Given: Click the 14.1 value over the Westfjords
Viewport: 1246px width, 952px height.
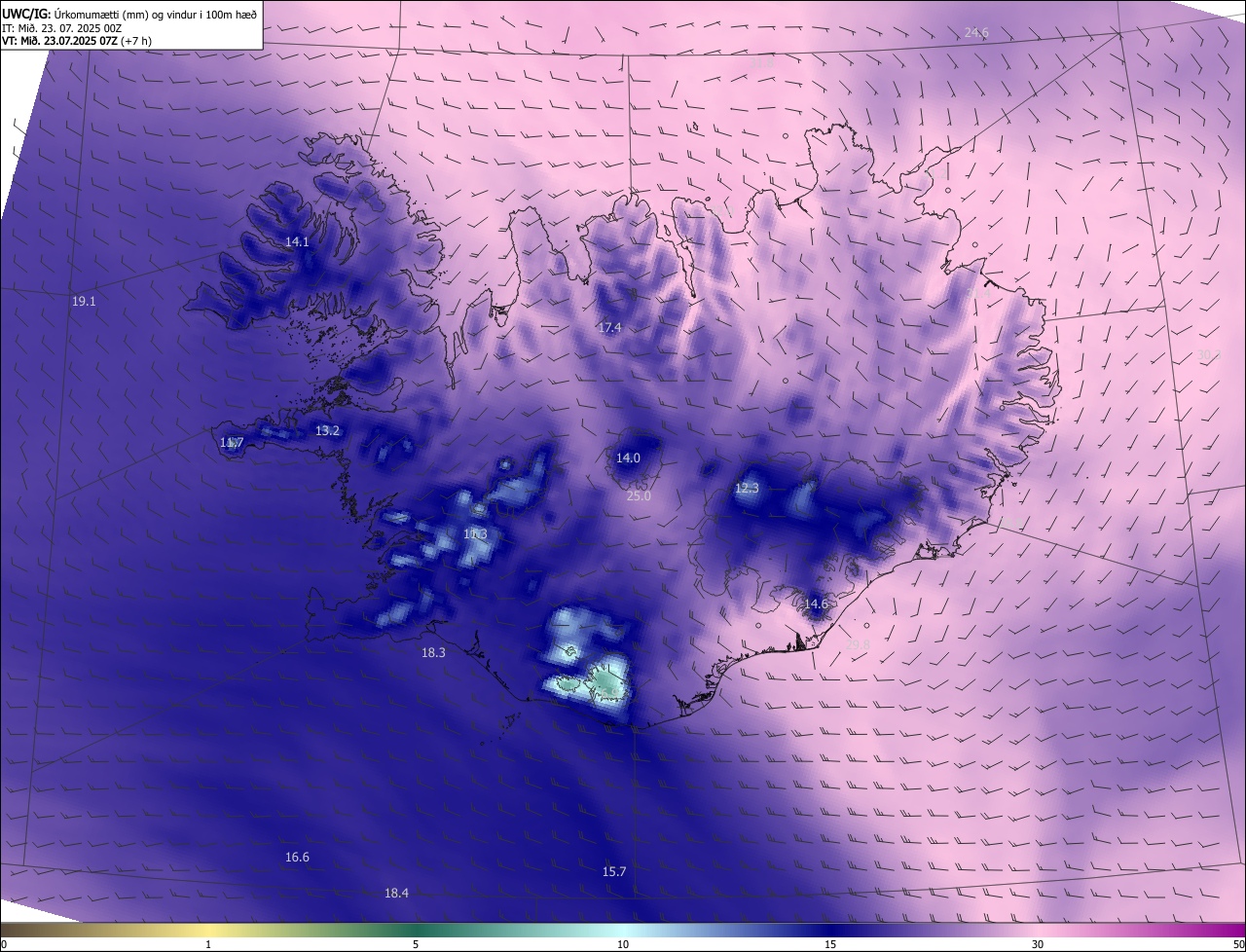Looking at the screenshot, I should click(297, 241).
